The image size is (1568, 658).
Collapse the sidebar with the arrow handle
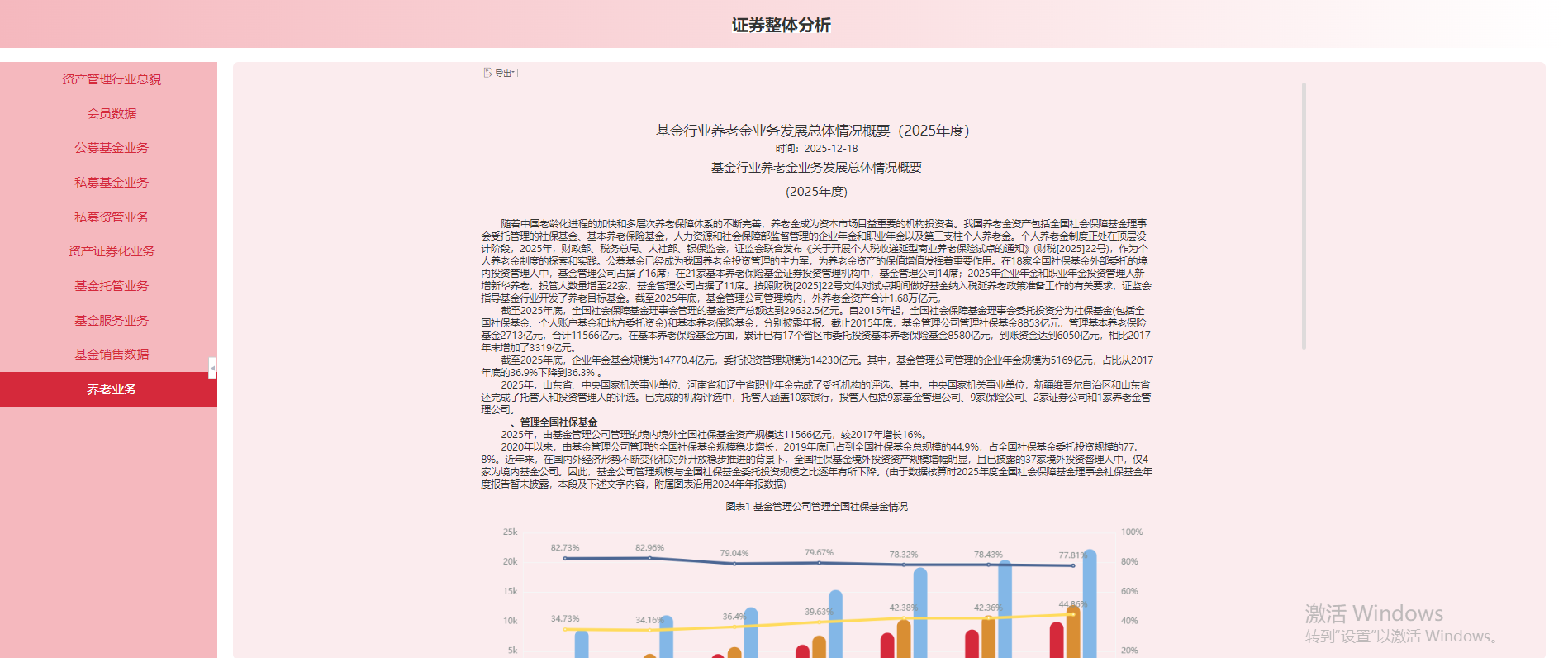[x=212, y=368]
